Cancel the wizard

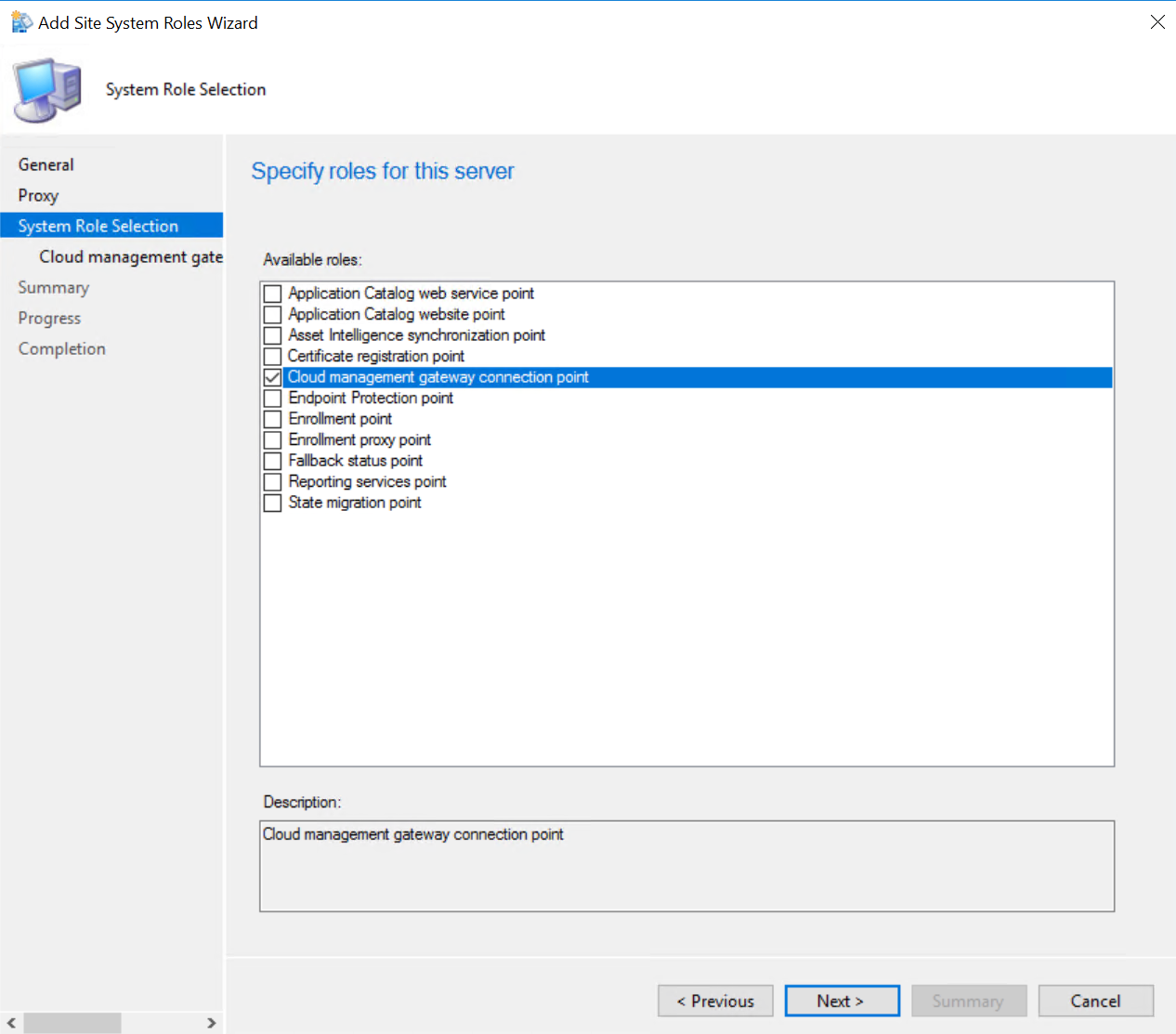click(x=1096, y=1001)
